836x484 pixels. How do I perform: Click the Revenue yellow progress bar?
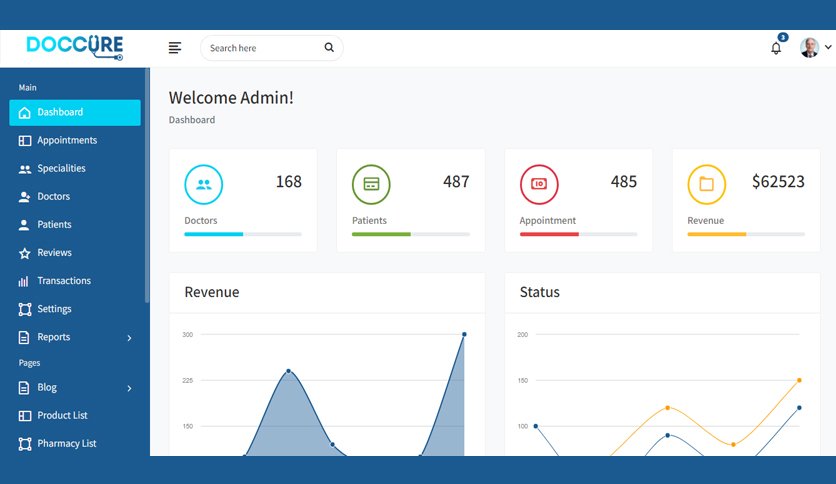click(717, 234)
